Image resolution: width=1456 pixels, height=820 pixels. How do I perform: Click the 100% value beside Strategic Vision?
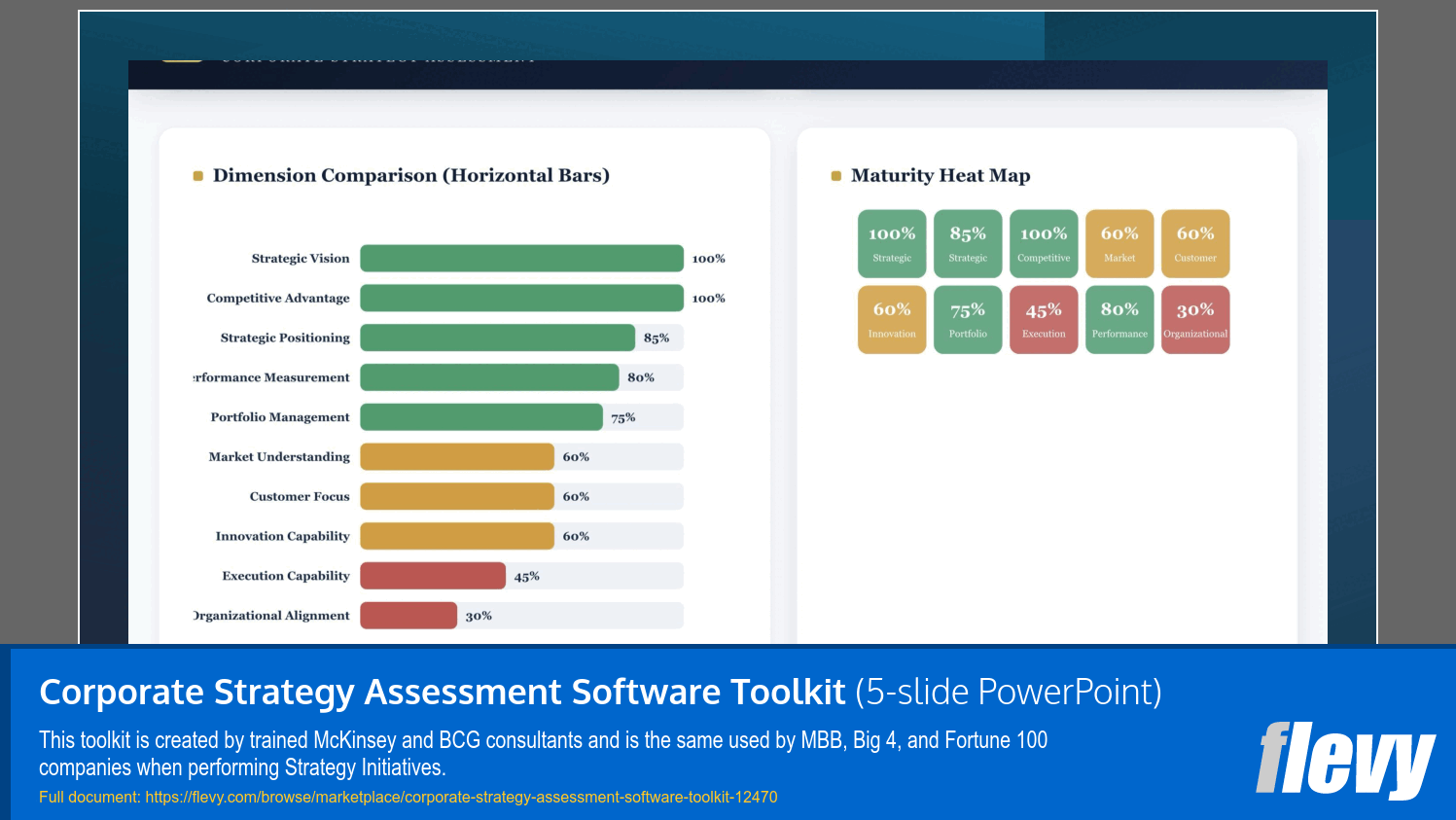708,259
